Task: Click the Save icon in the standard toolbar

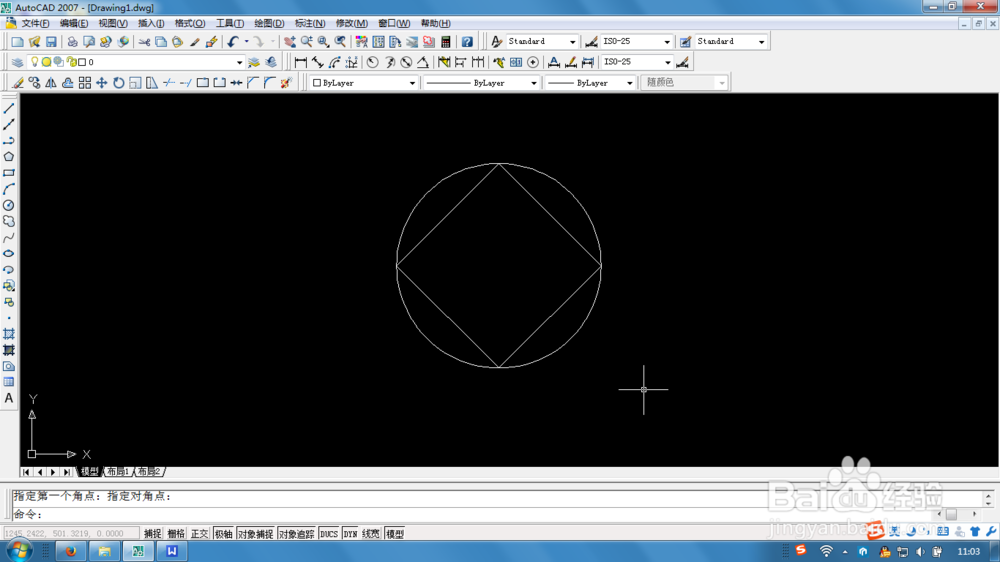Action: pos(51,41)
